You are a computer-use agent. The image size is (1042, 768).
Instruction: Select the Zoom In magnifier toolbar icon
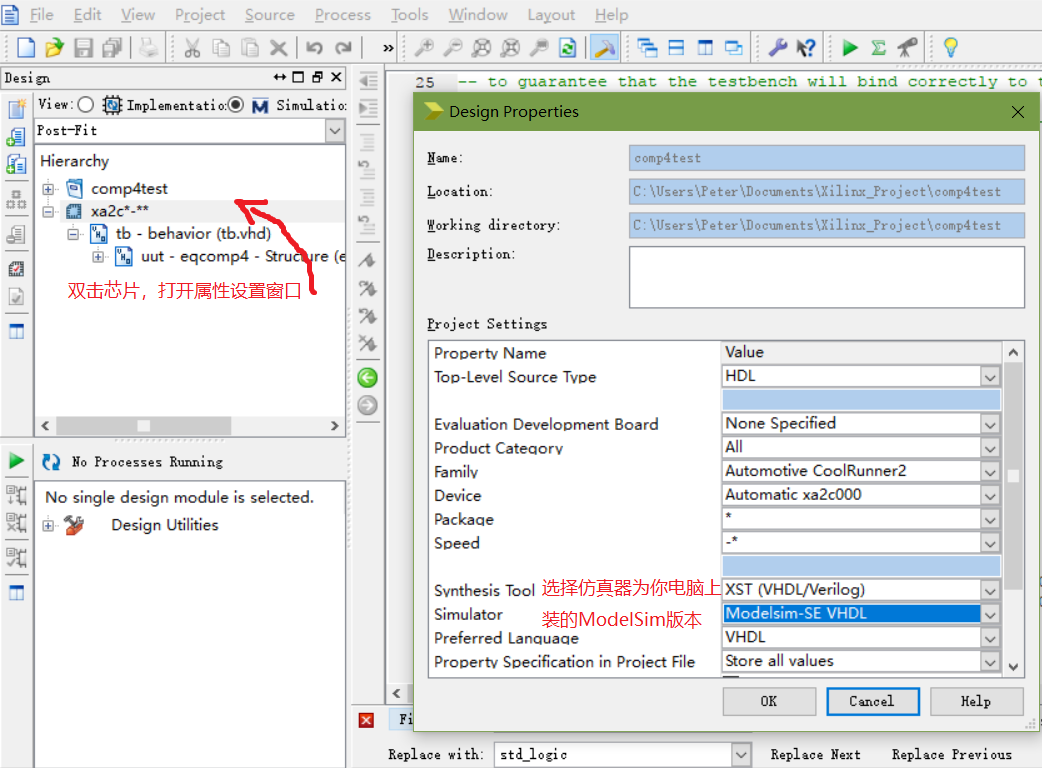(425, 47)
